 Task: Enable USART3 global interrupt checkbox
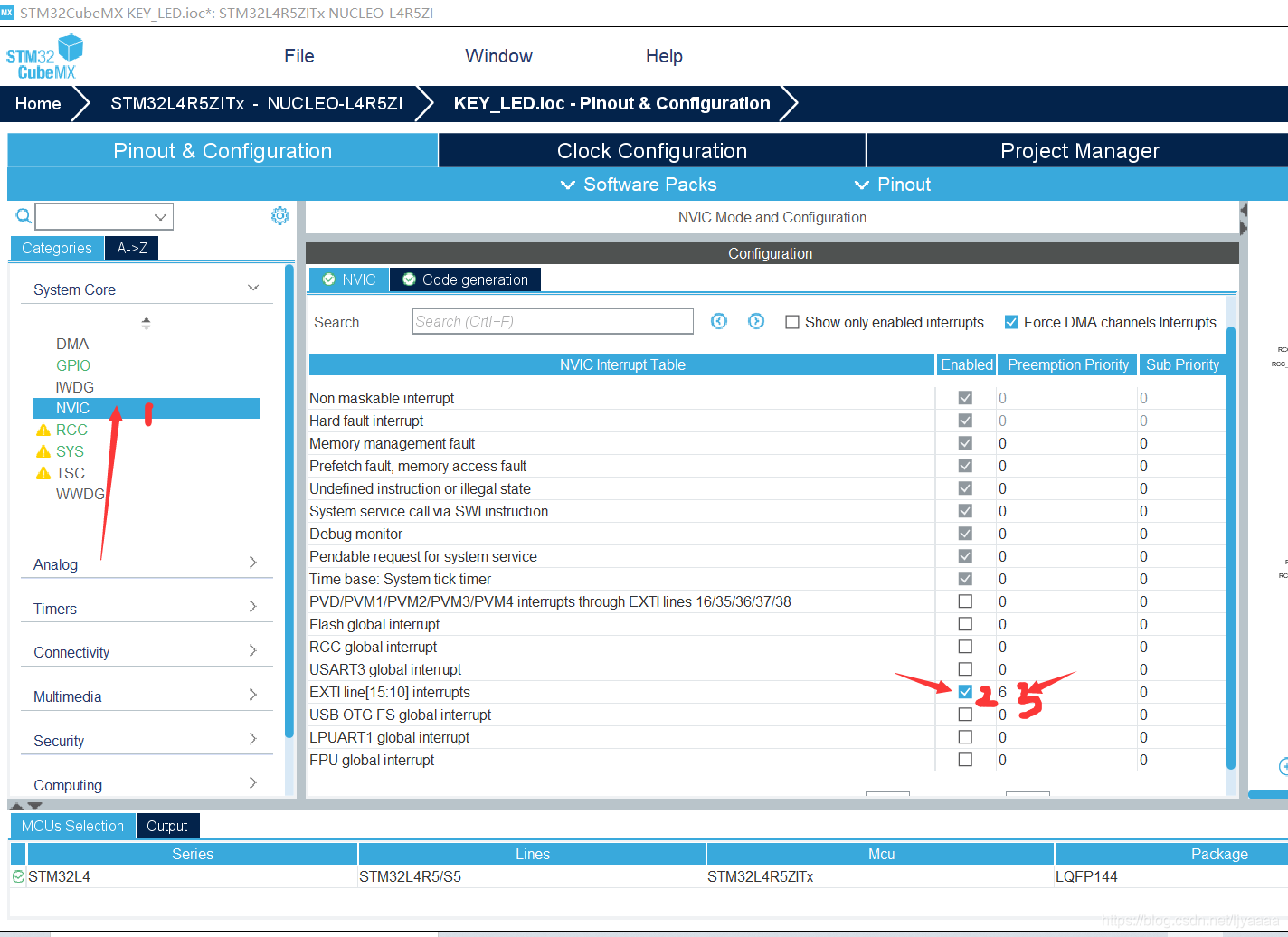click(965, 669)
